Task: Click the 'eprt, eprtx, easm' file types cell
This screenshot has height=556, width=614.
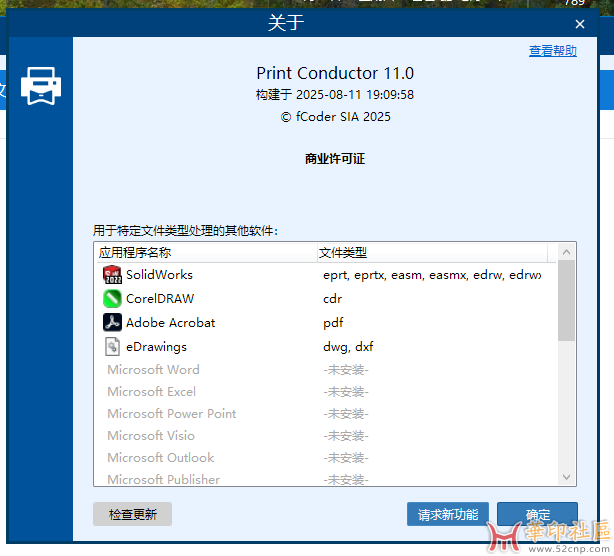Action: [x=432, y=275]
